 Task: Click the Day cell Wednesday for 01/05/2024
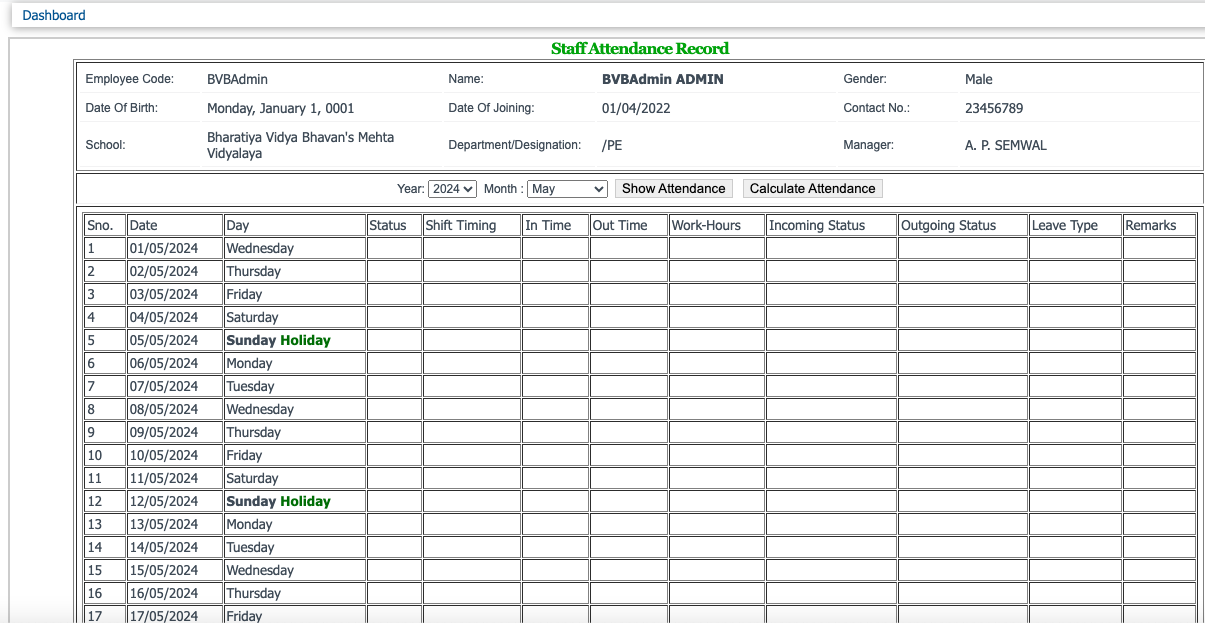coord(295,248)
